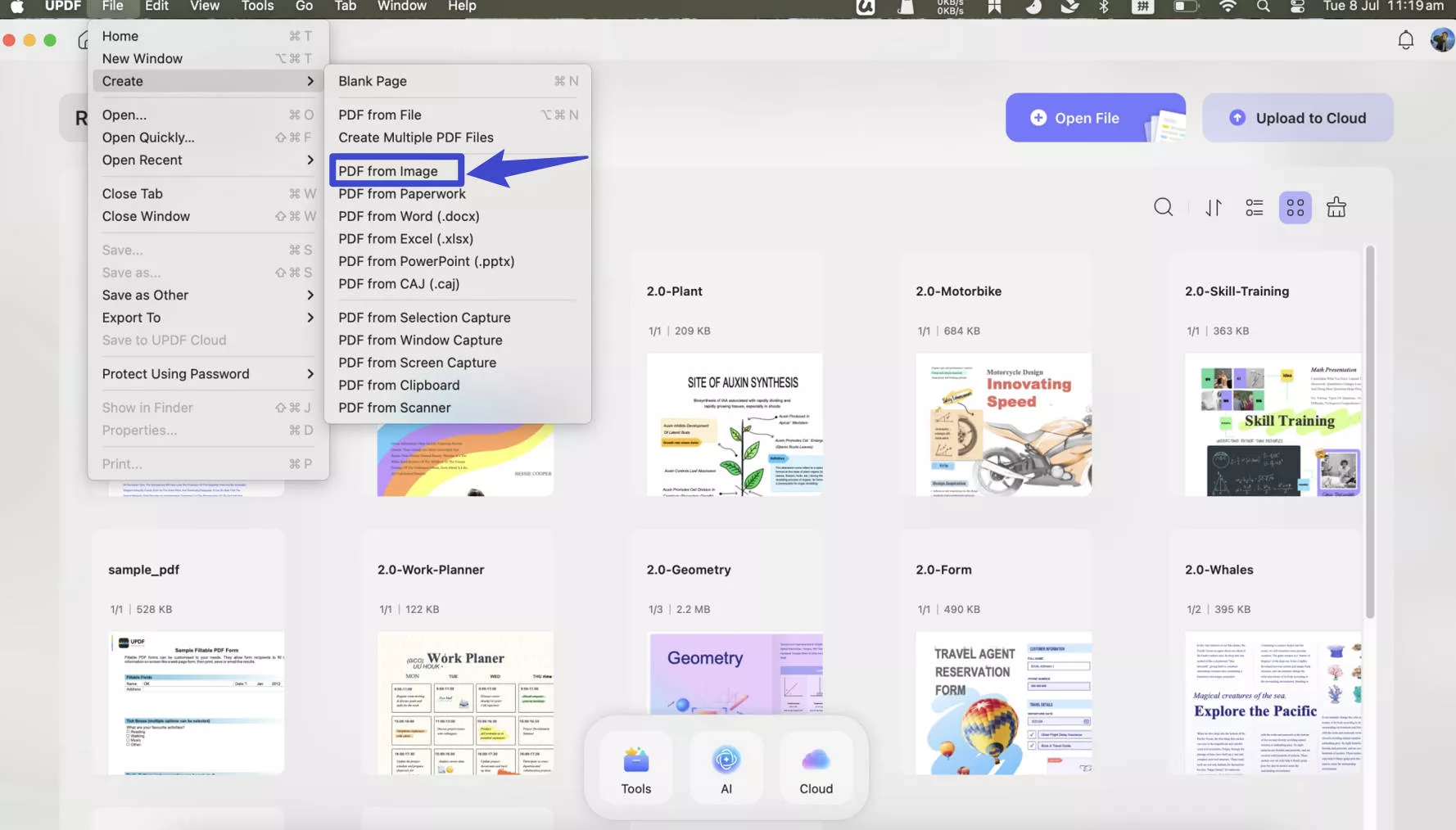Image resolution: width=1456 pixels, height=830 pixels.
Task: Open the Wi-Fi status menu
Action: click(x=1227, y=7)
